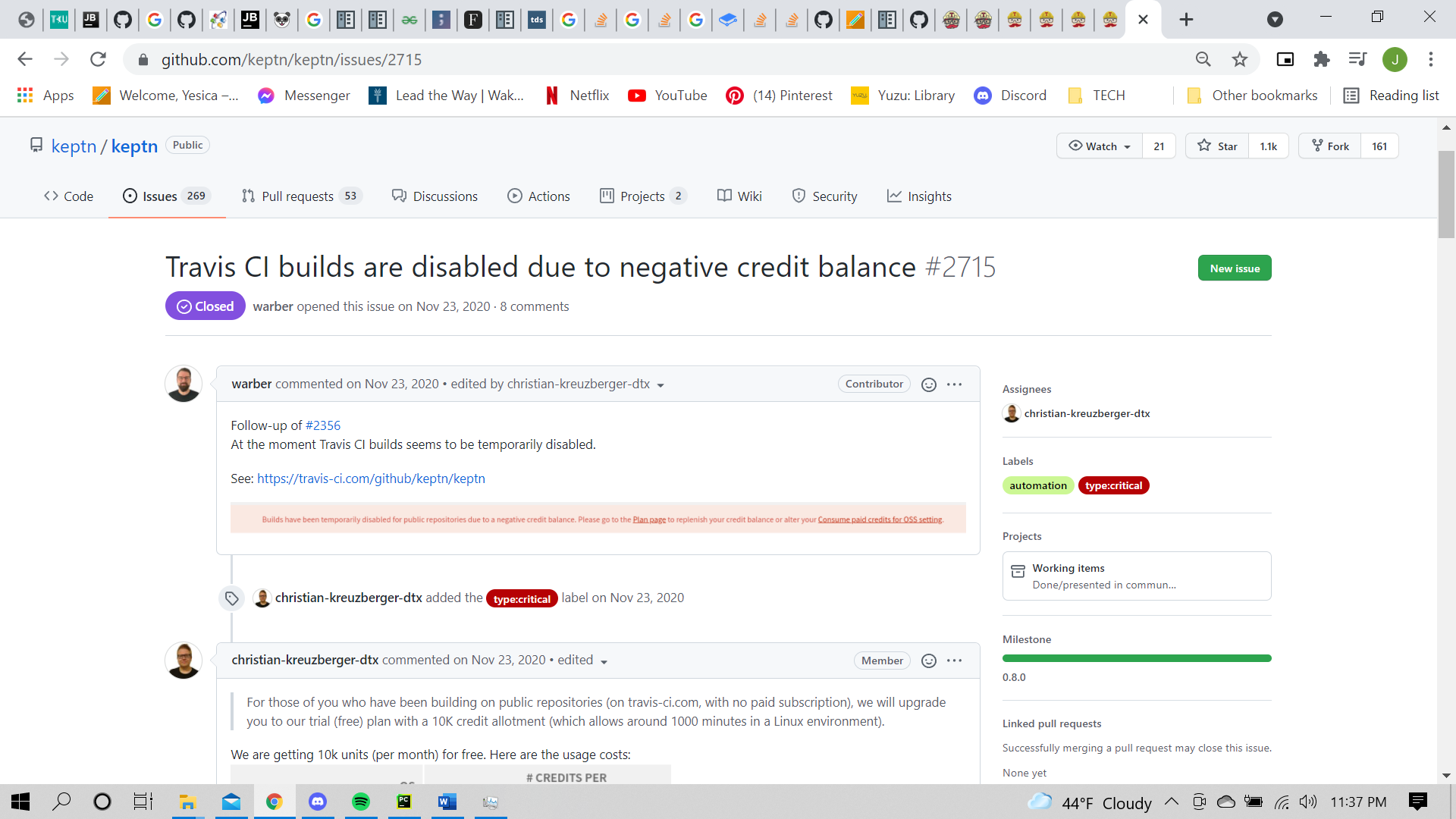Switch to the Code tab
Image resolution: width=1456 pixels, height=819 pixels.
coord(68,196)
